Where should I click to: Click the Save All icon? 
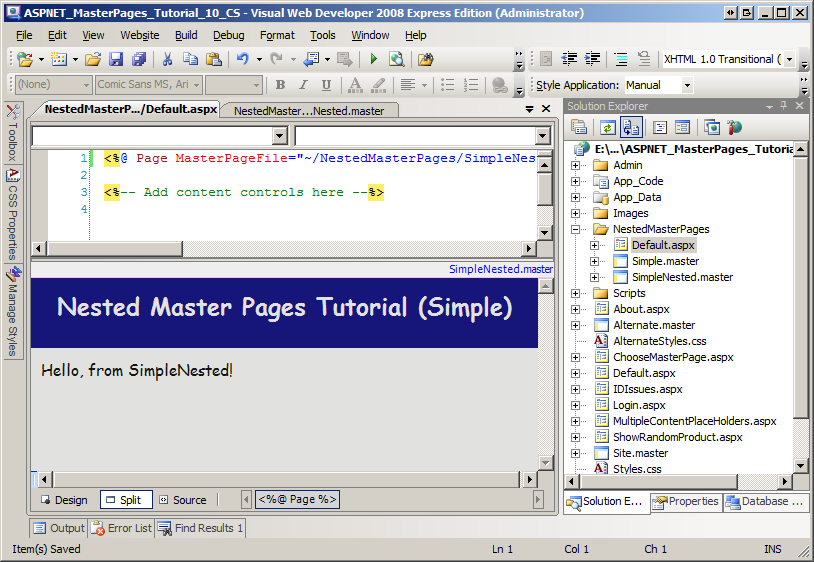pyautogui.click(x=139, y=60)
